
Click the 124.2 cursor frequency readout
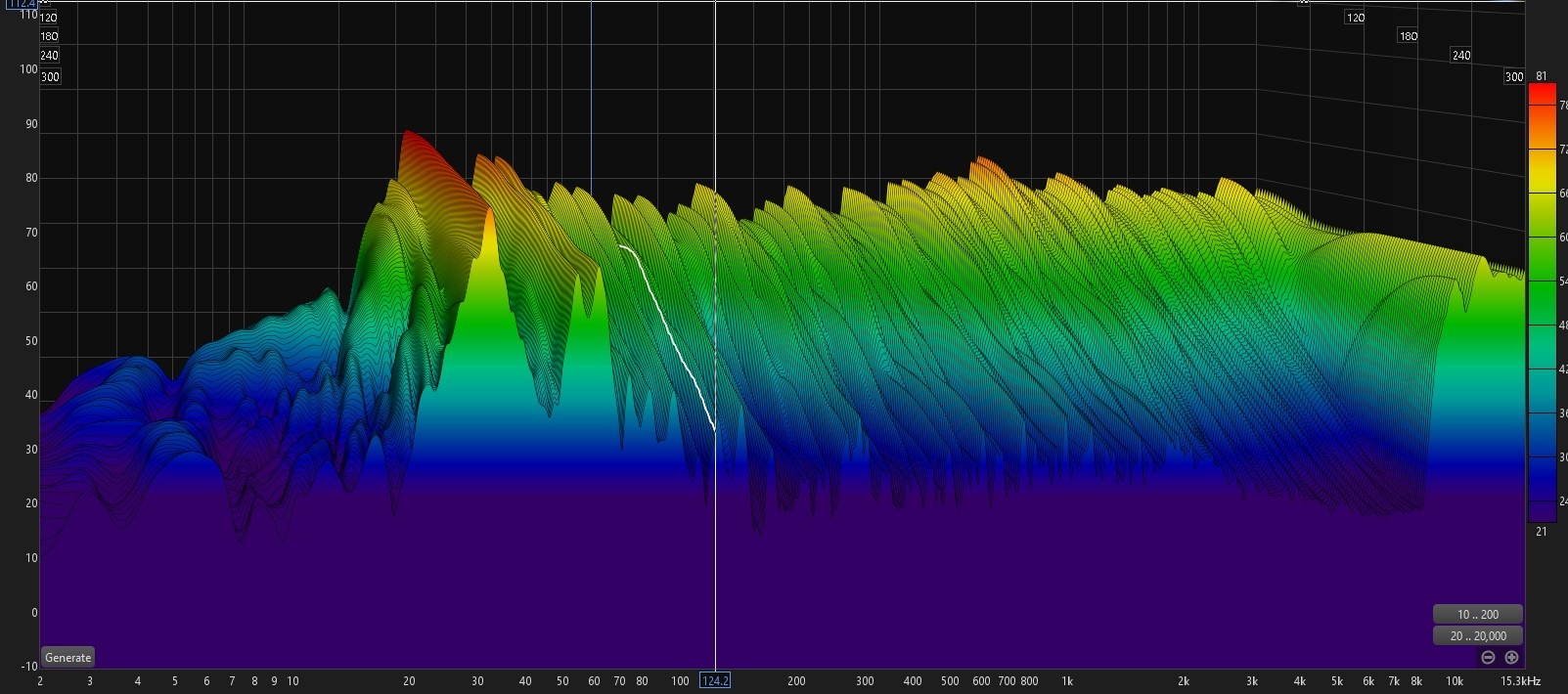[x=715, y=680]
